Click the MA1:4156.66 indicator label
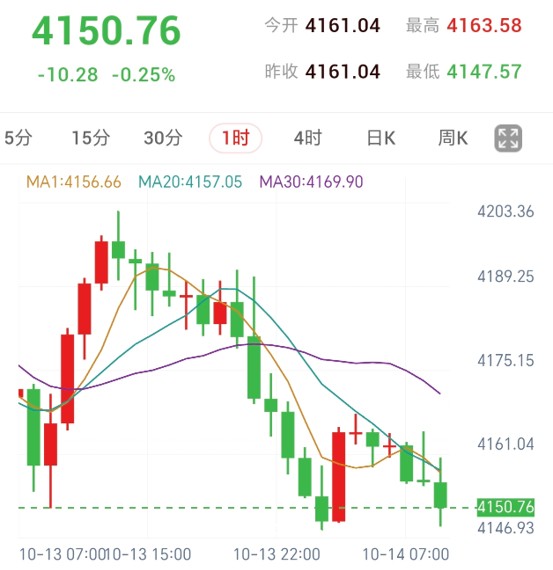 click(x=74, y=182)
